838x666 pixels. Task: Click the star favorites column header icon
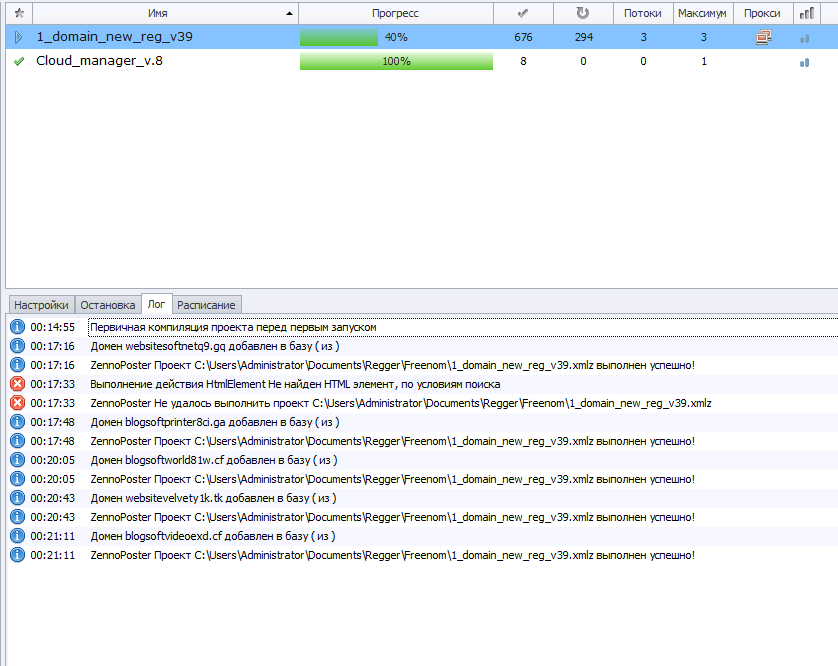19,13
